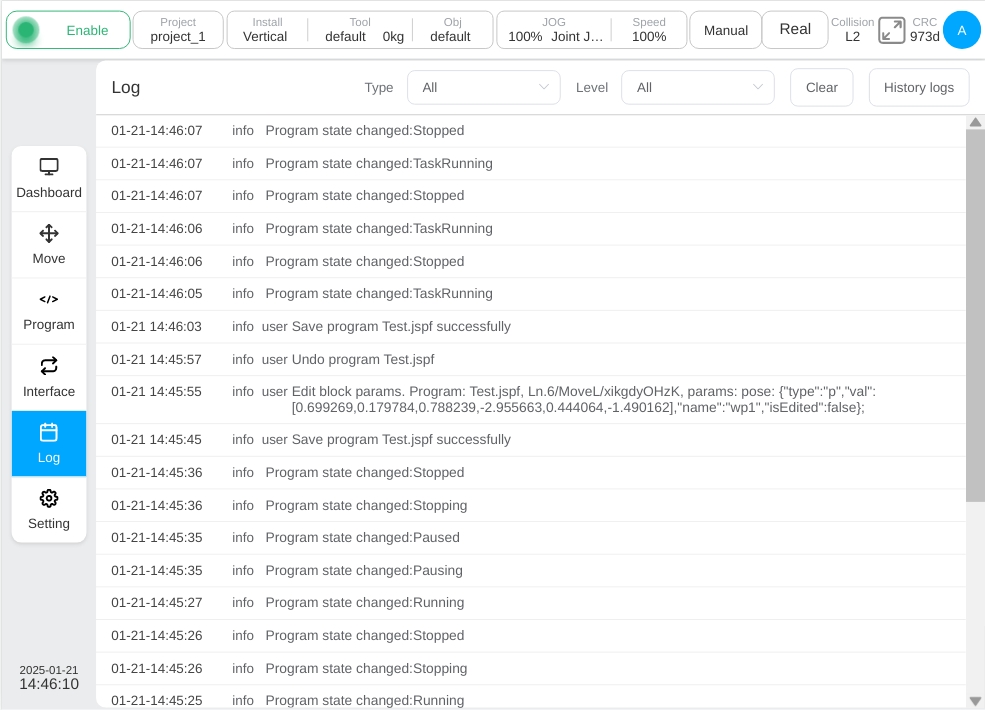Screen dimensions: 985x710
Task: Select 'Program state changed:Stopping' entry at 14:45:26
Action: [x=530, y=669]
